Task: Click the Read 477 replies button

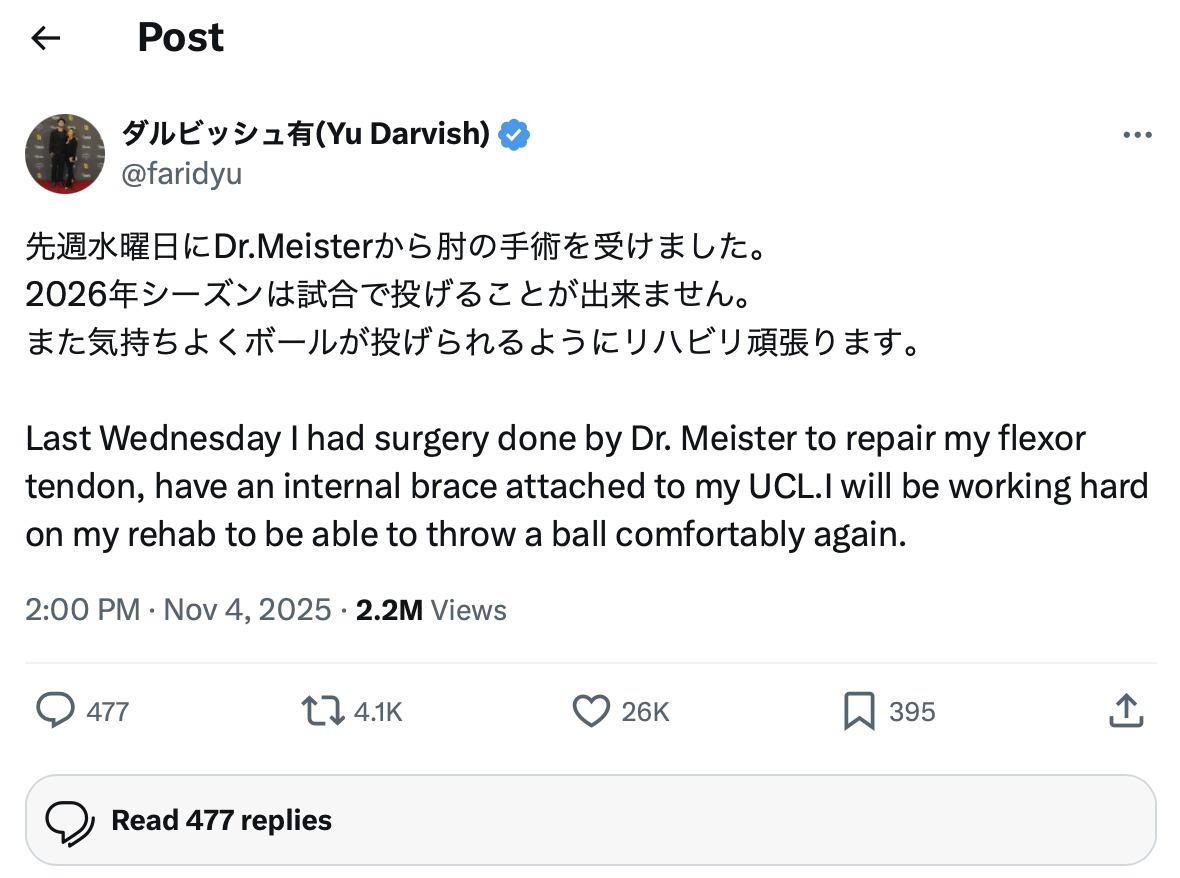Action: click(x=590, y=821)
